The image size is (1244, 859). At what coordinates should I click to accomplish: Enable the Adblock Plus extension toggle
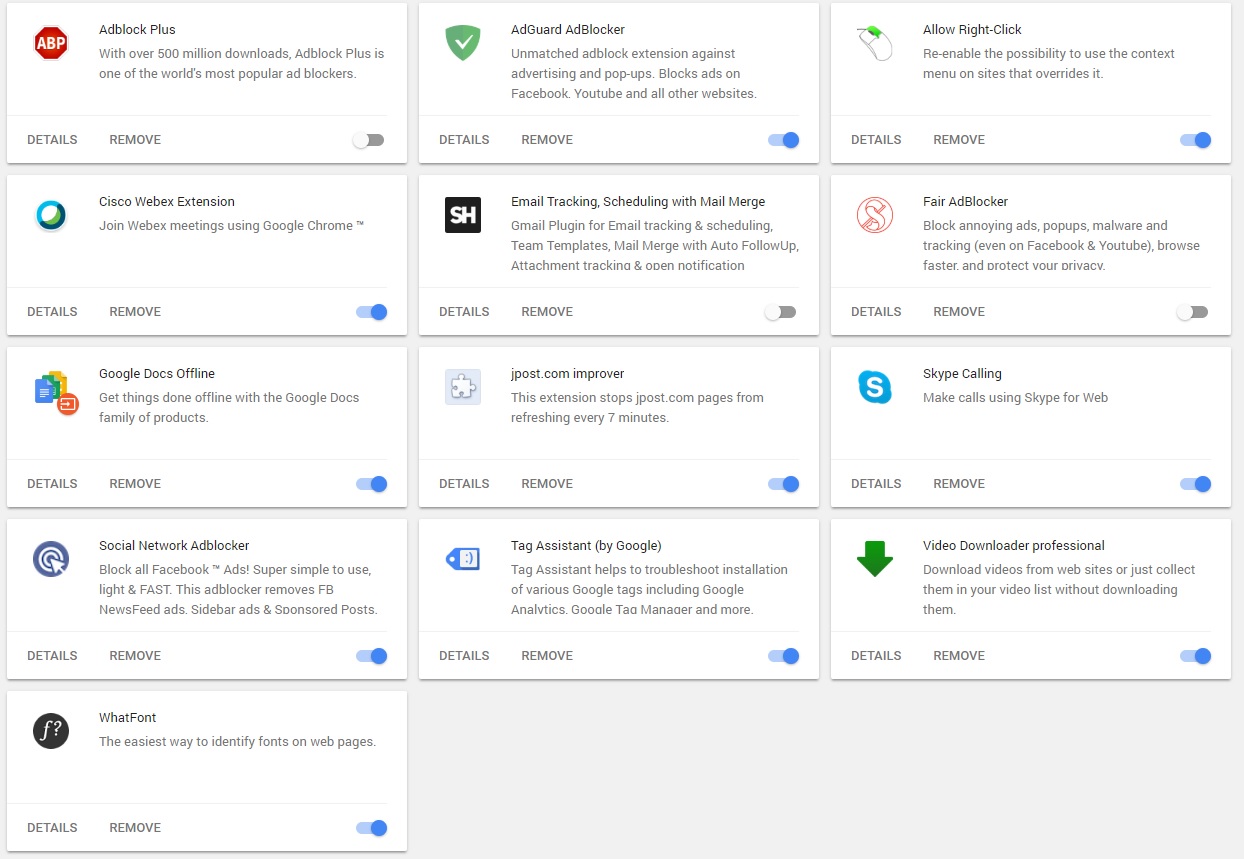click(x=369, y=140)
